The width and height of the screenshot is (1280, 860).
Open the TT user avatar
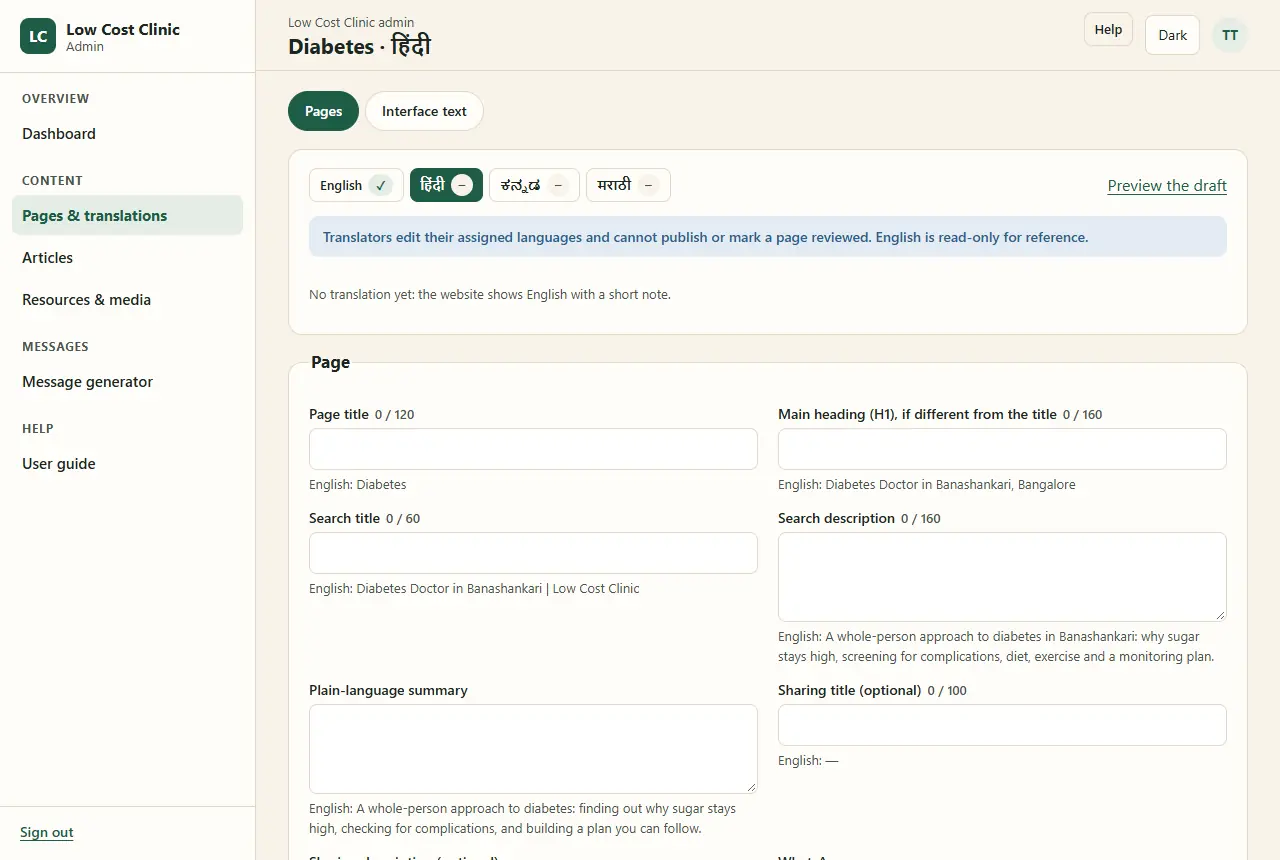(x=1230, y=35)
